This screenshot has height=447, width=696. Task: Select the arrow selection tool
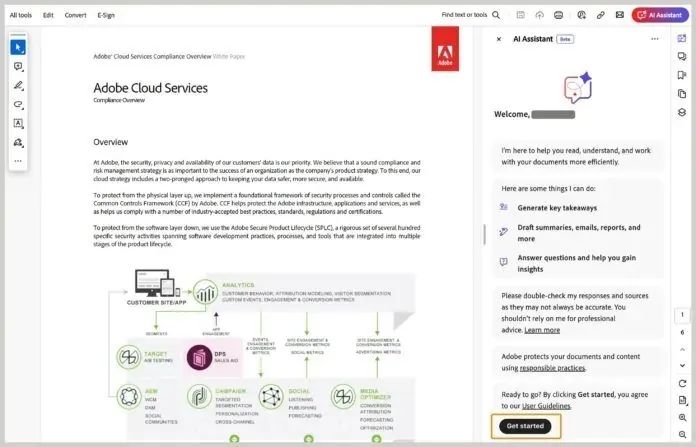point(18,48)
